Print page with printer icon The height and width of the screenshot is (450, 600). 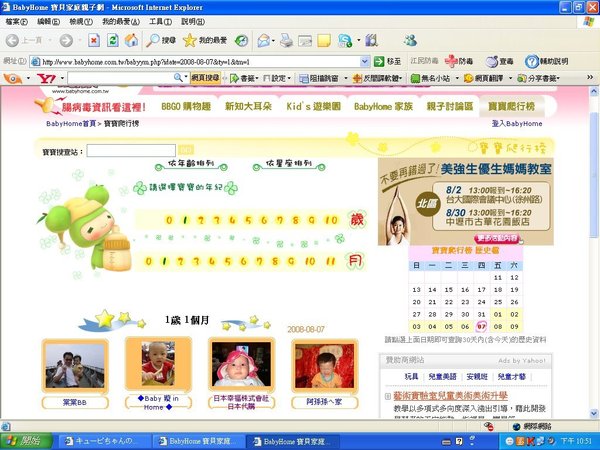pos(286,40)
